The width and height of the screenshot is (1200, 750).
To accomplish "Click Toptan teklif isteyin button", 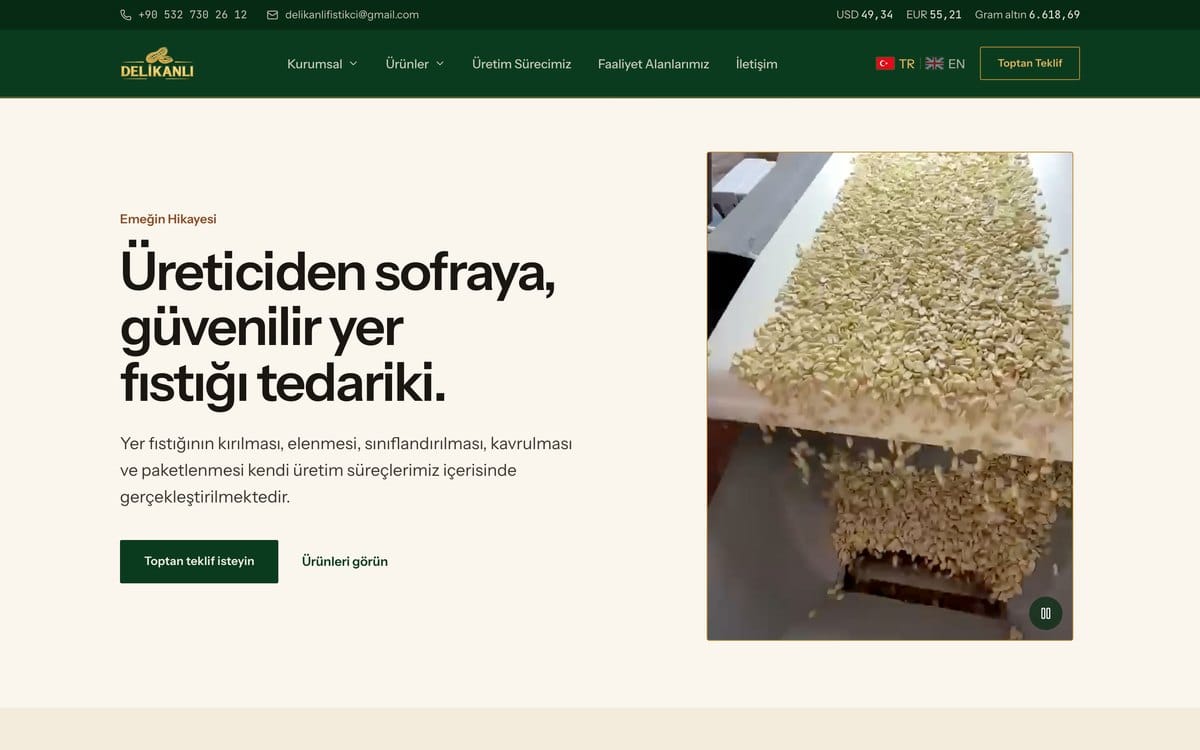I will 199,561.
